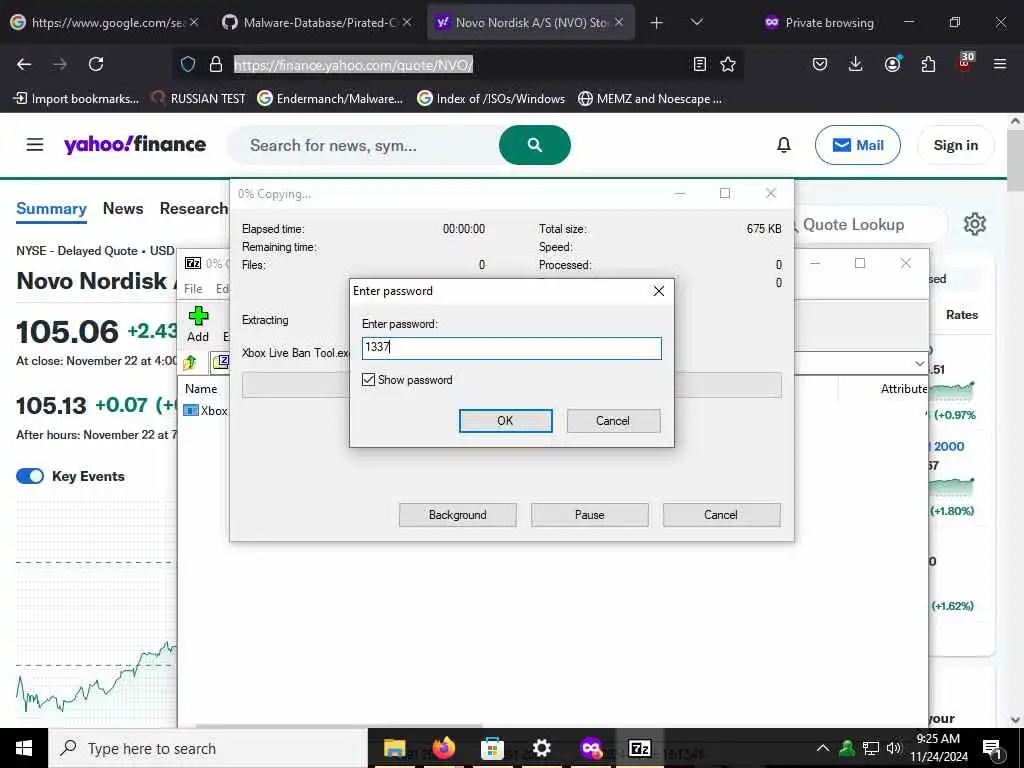
Task: Click the Background button in copying dialog
Action: 457,515
